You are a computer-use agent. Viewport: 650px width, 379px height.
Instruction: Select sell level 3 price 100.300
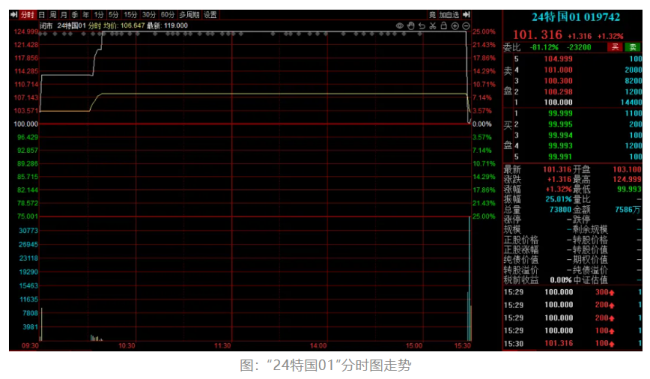point(558,81)
